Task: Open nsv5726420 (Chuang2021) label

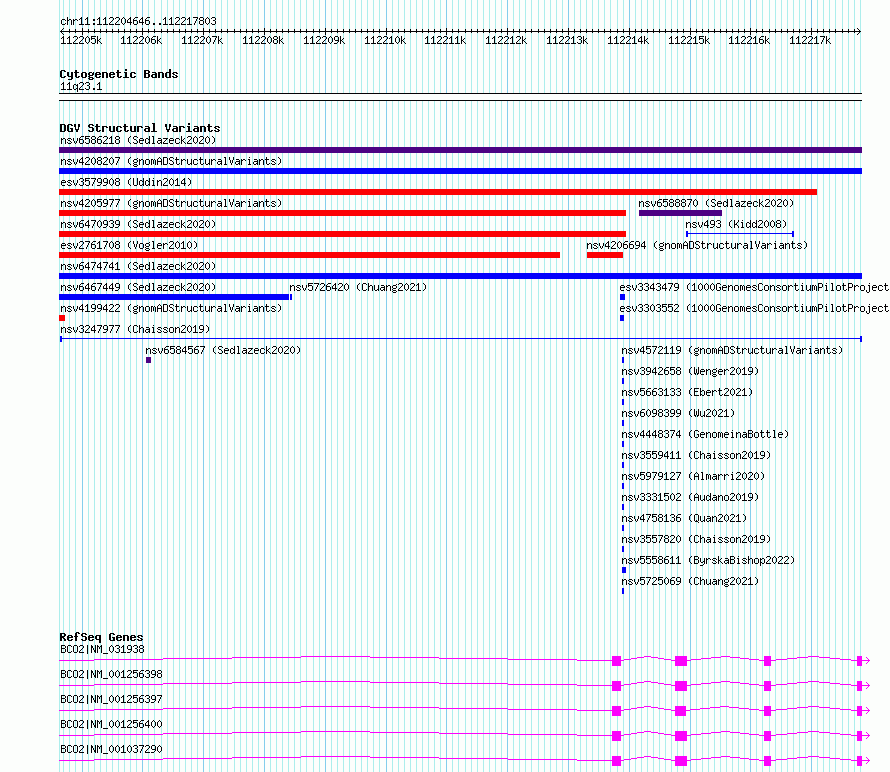Action: (x=358, y=287)
